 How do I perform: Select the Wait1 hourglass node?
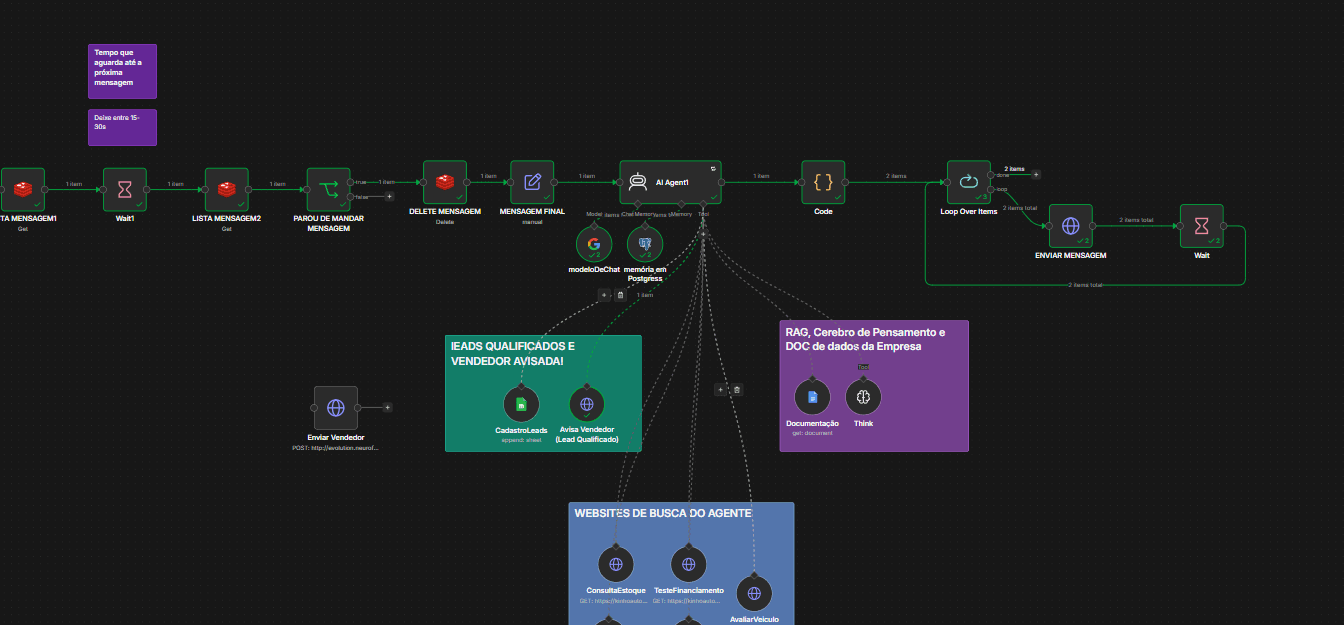pyautogui.click(x=125, y=189)
